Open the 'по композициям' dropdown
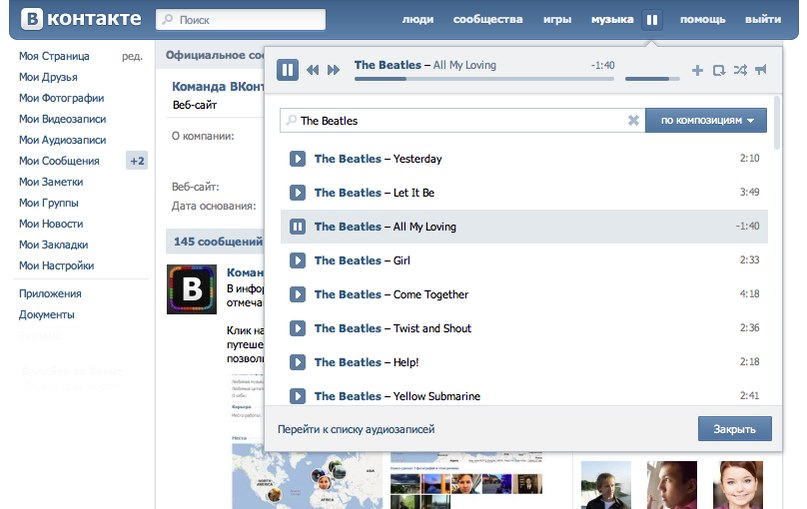This screenshot has height=509, width=807. [x=706, y=120]
